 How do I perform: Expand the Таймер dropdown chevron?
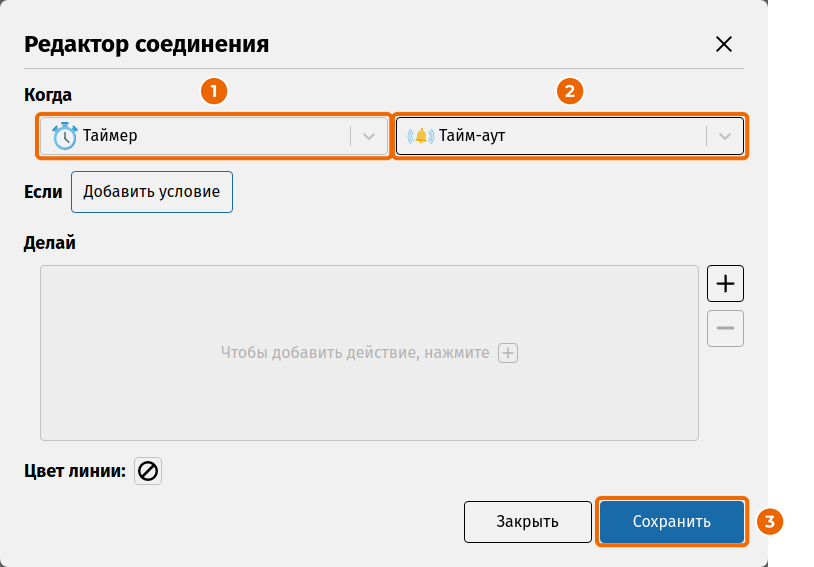(369, 137)
